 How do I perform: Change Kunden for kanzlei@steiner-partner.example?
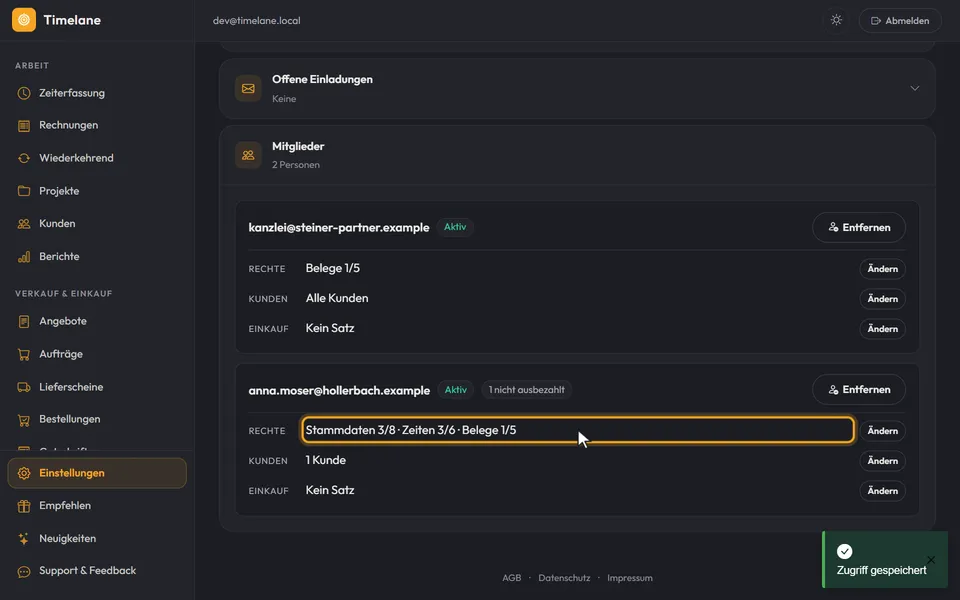point(882,299)
